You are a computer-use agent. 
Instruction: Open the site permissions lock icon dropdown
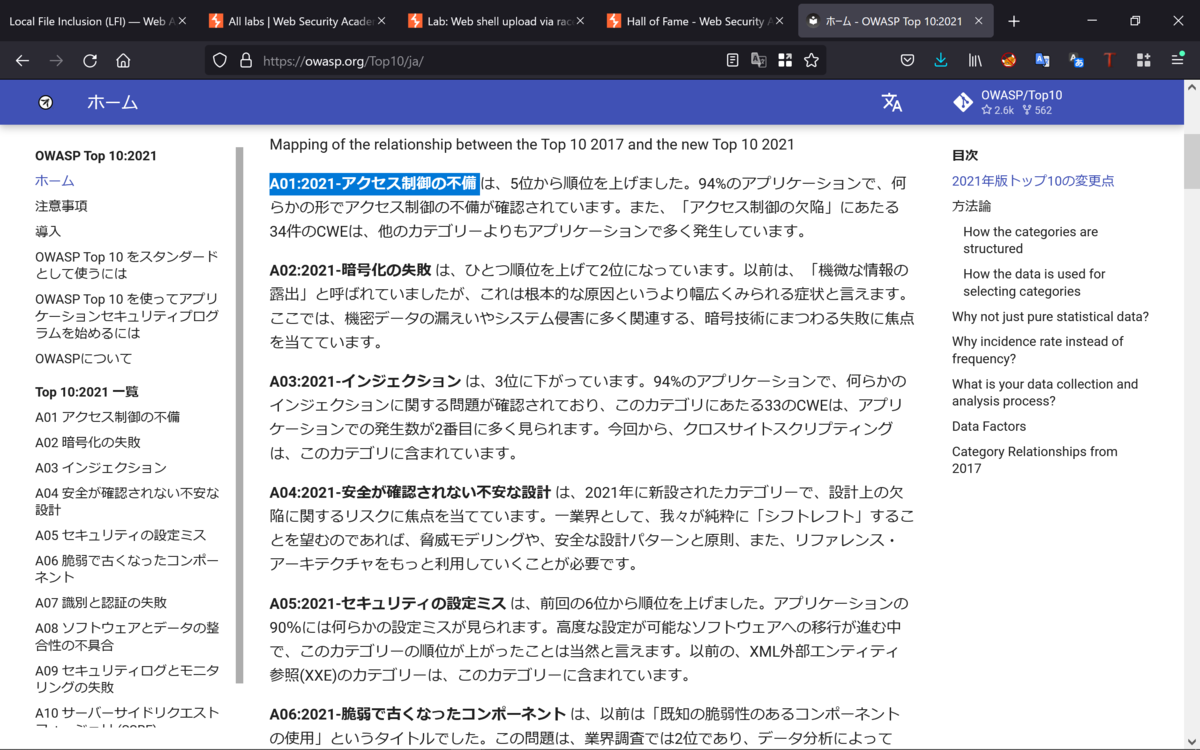point(246,60)
